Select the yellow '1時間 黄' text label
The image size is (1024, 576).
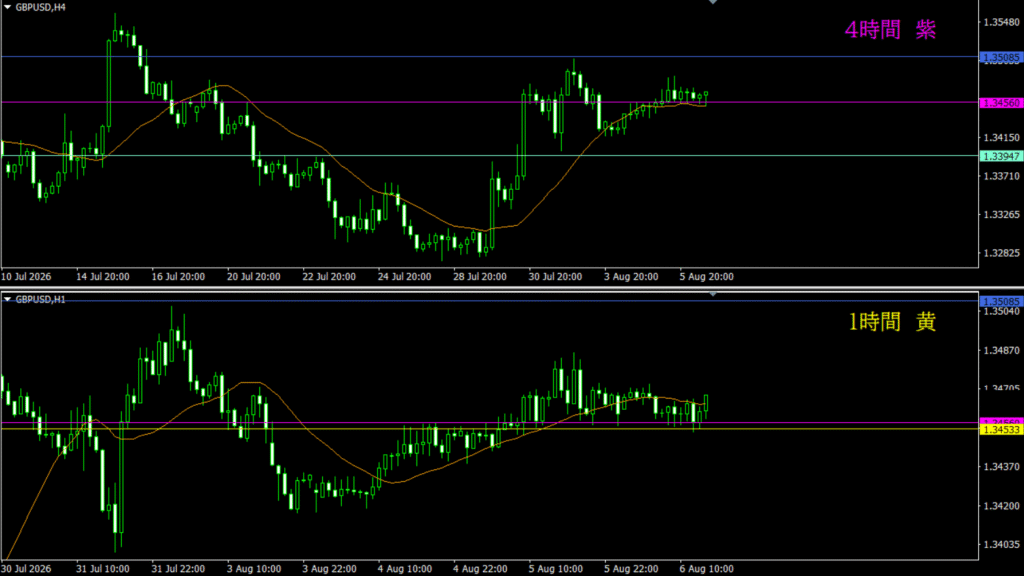pos(892,321)
